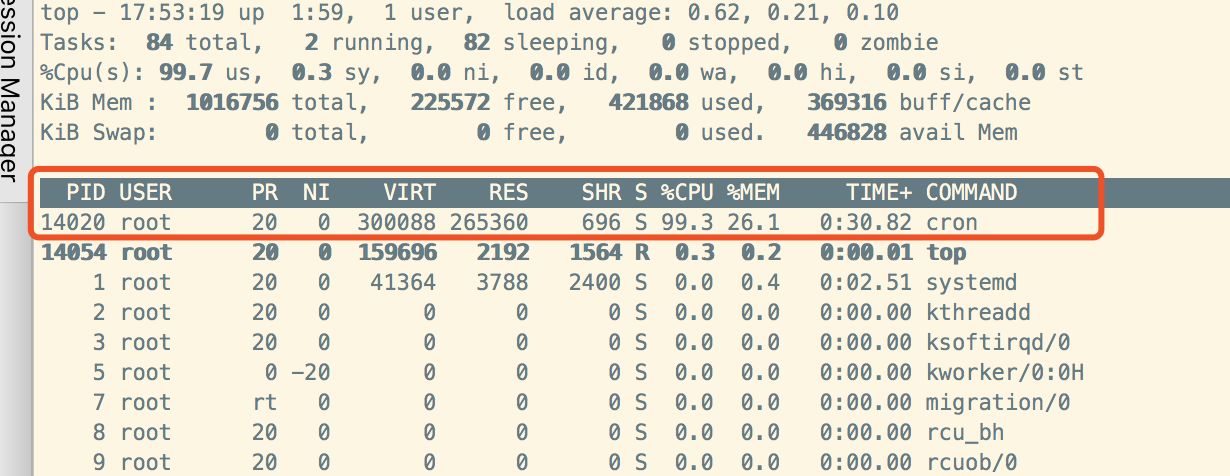Select the R state of the top process
The height and width of the screenshot is (476, 1230).
click(x=641, y=252)
